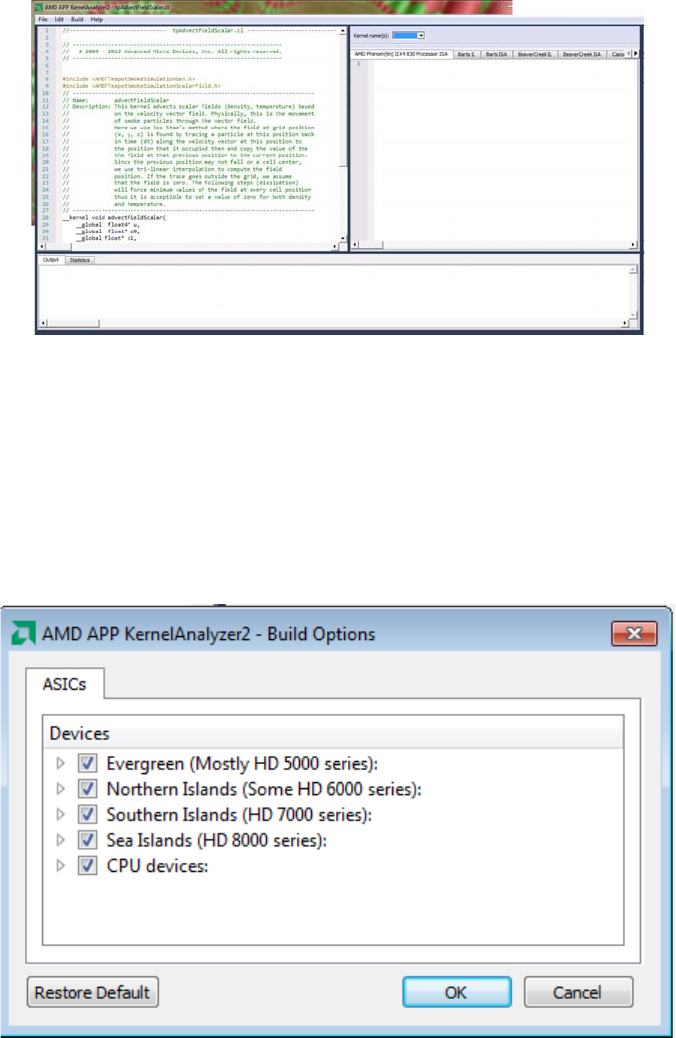Image resolution: width=676 pixels, height=1038 pixels.
Task: Uncheck Sea Islands (HD 8000 series)
Action: point(87,840)
